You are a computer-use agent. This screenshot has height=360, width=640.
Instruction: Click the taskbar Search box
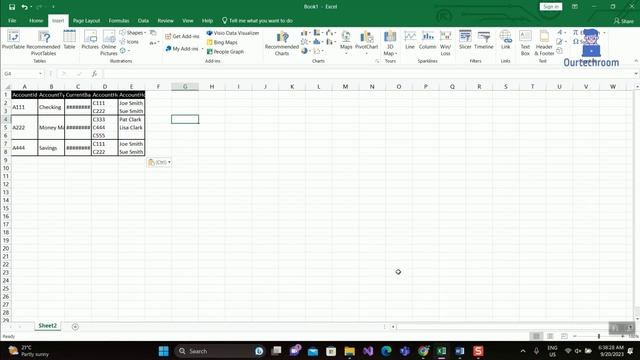(219, 351)
